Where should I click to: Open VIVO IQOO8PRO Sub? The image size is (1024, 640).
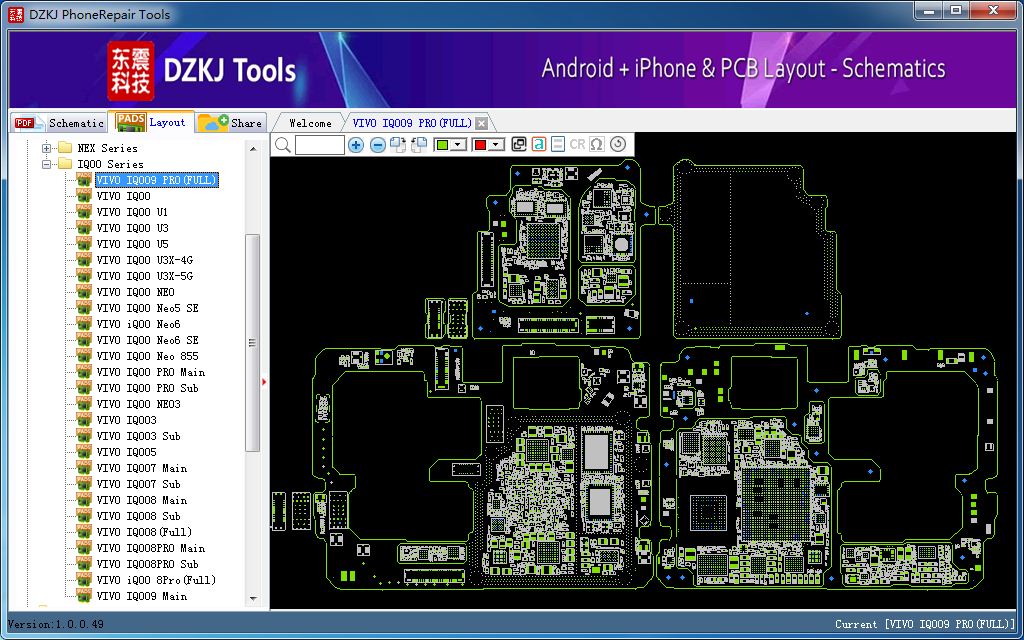pos(147,564)
